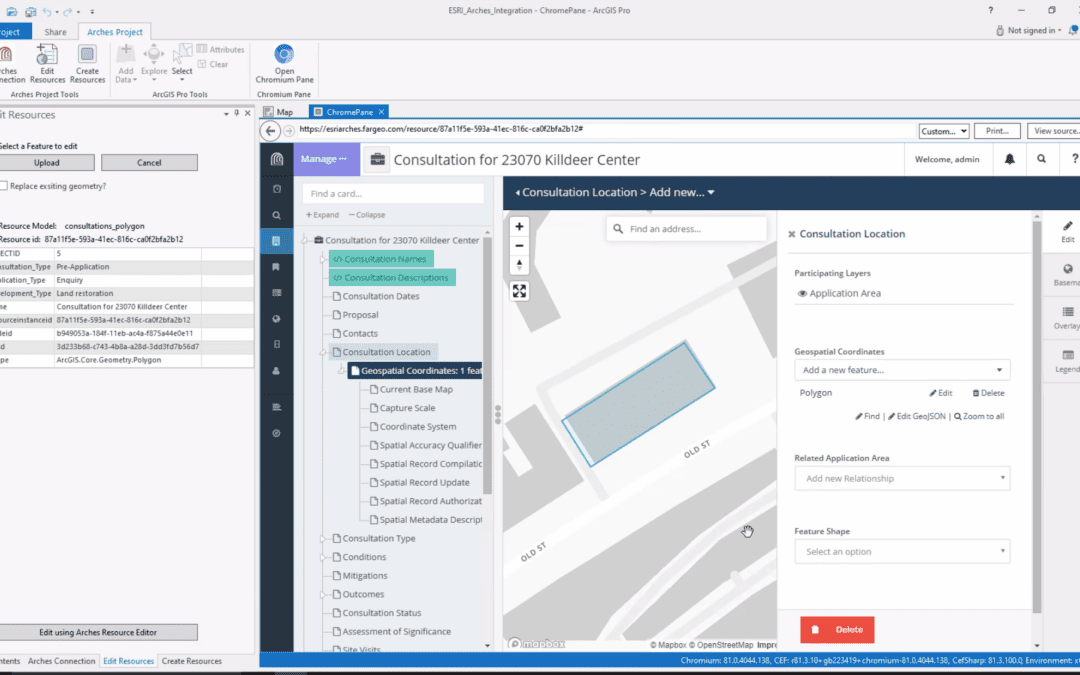Open the Add a new feature dropdown
This screenshot has height=675, width=1080.
(x=901, y=369)
